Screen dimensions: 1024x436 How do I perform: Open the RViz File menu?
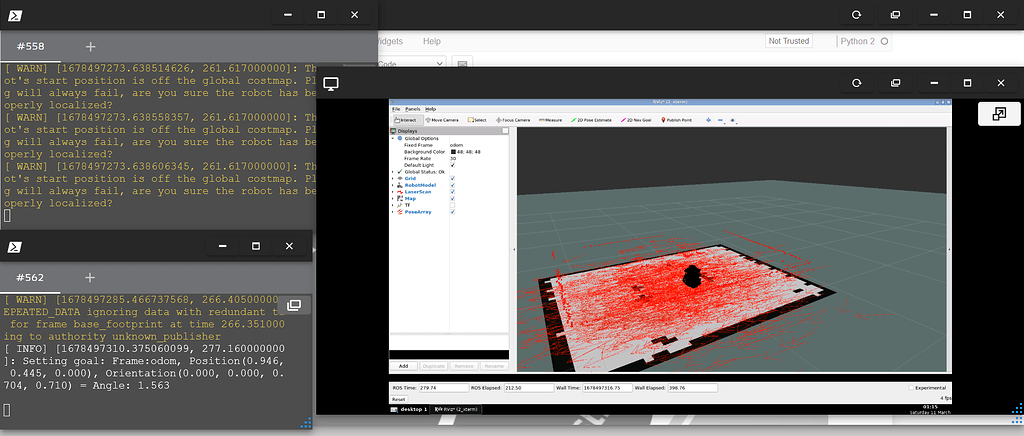pos(396,109)
